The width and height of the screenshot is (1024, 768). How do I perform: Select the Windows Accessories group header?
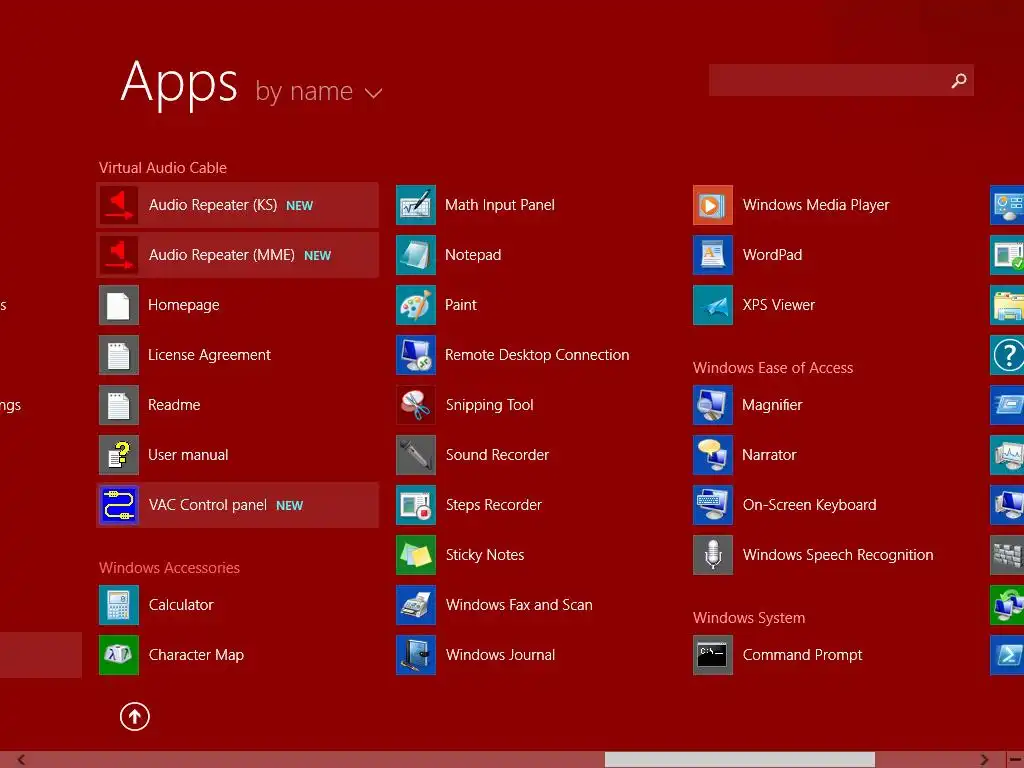click(x=169, y=568)
